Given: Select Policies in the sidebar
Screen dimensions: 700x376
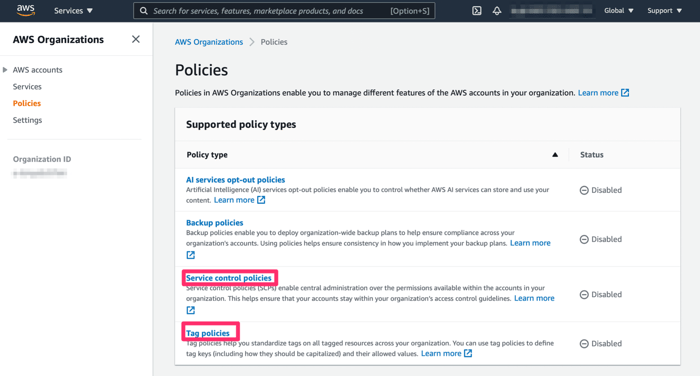Looking at the screenshot, I should click(x=27, y=103).
